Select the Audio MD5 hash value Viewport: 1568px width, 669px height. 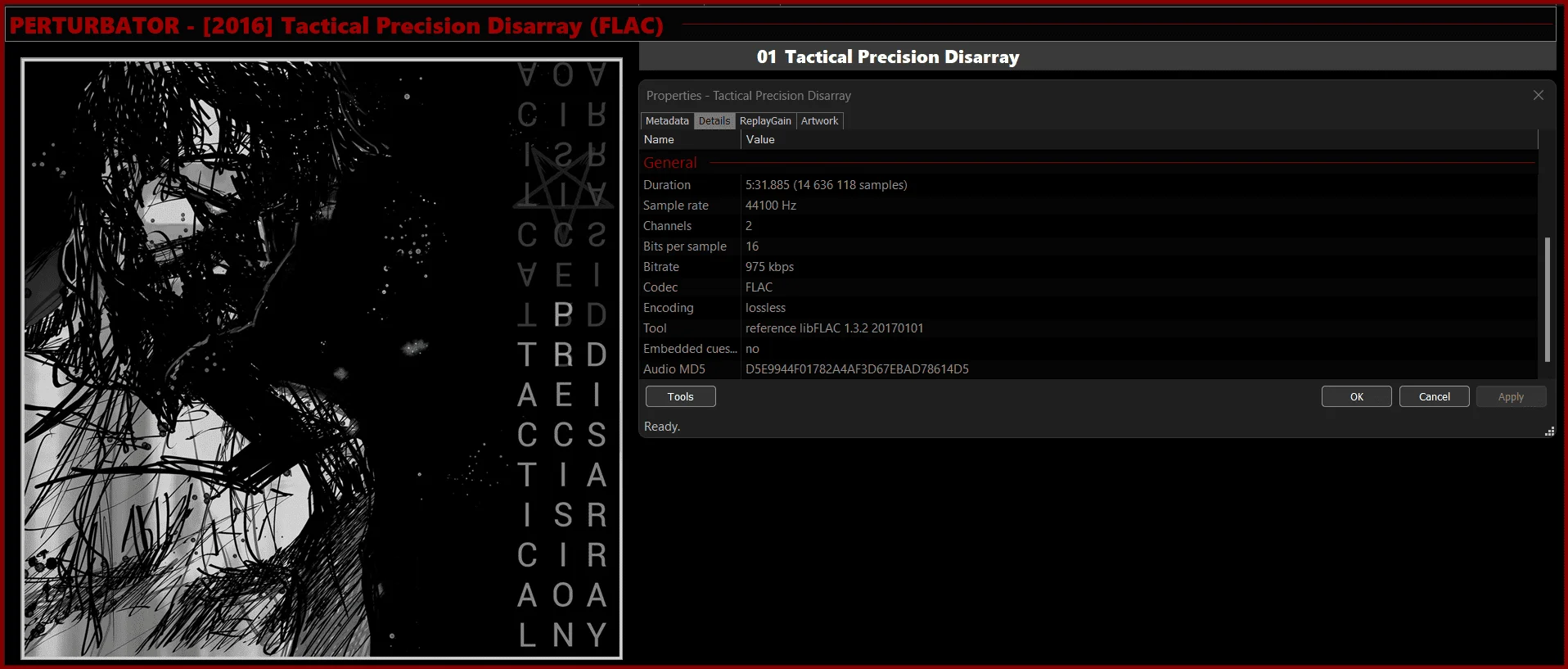(857, 369)
